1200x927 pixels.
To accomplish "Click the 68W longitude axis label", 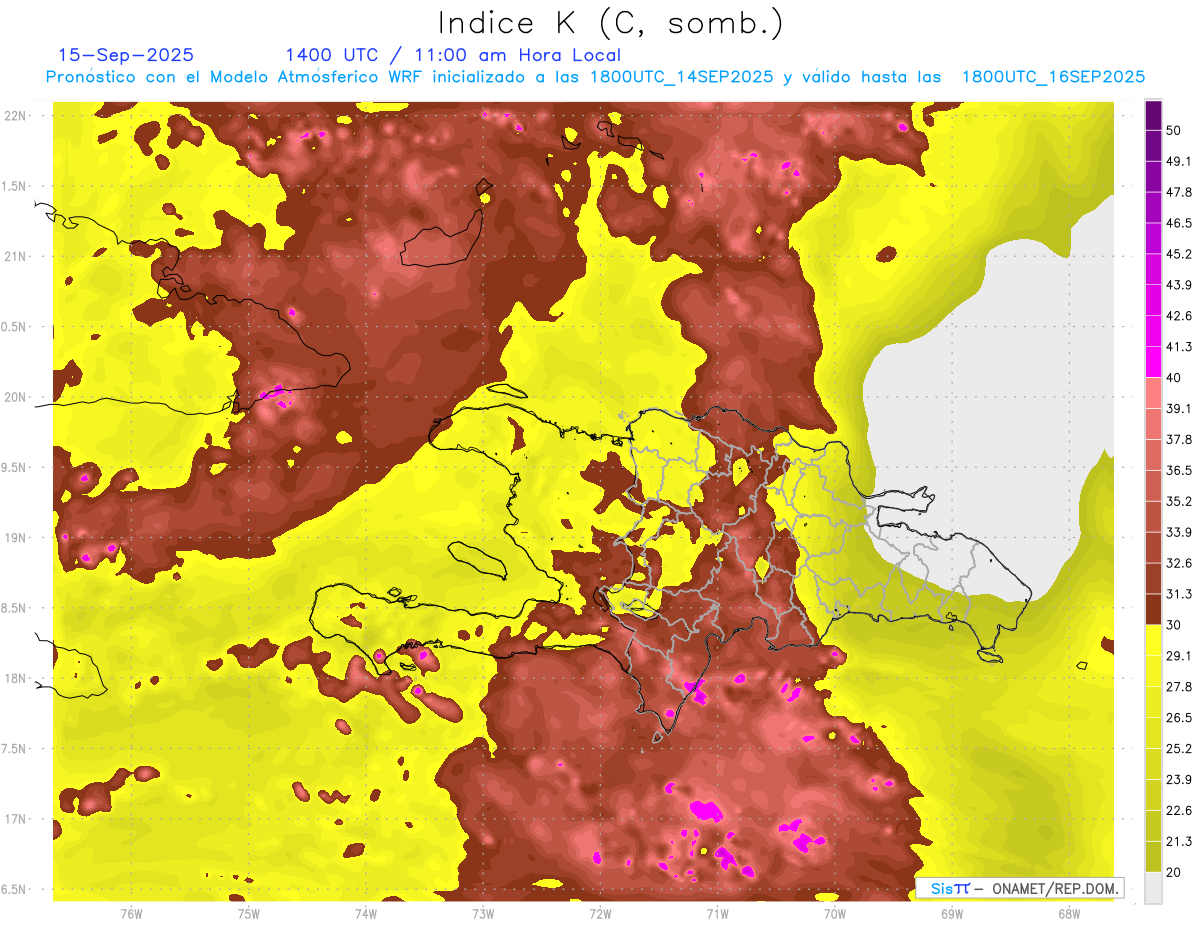I will point(1068,914).
